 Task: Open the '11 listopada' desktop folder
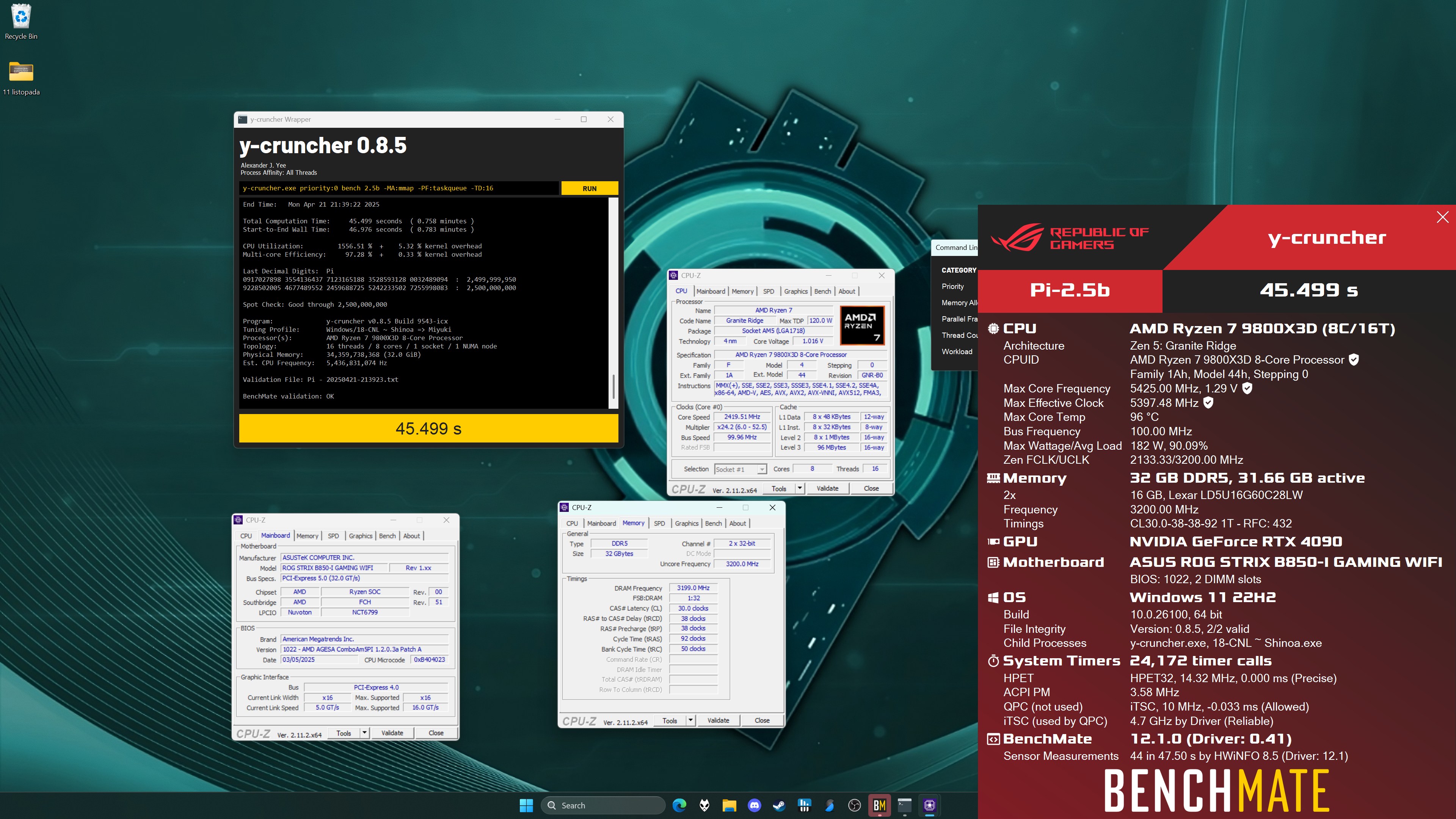pos(21,77)
